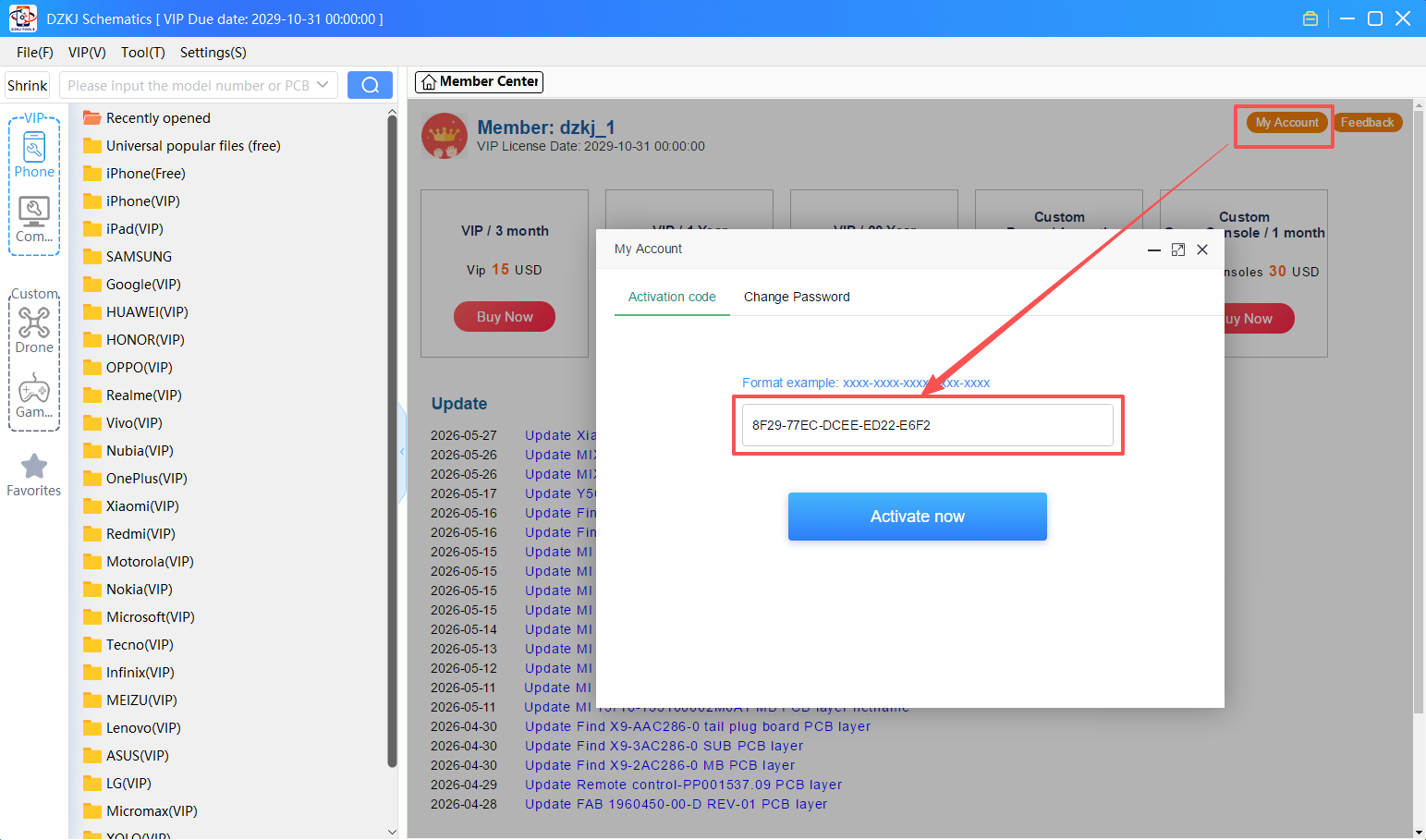Click the folder list vertical scrollbar
This screenshot has height=840, width=1426.
tap(392, 439)
